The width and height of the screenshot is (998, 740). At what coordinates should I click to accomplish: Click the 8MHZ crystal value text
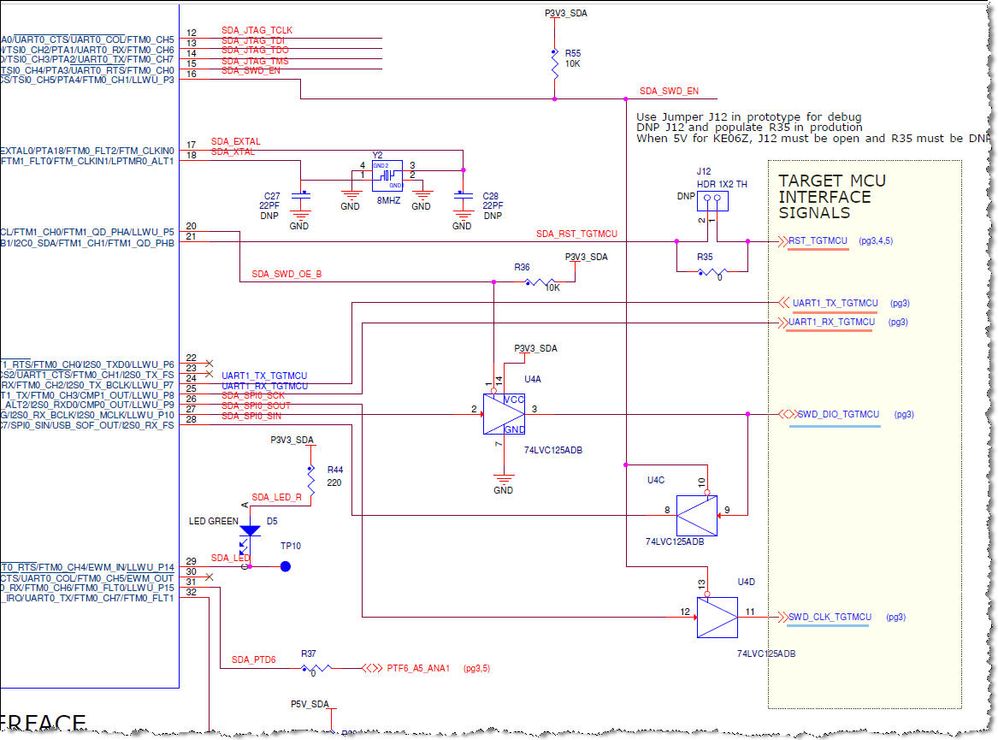(x=388, y=200)
